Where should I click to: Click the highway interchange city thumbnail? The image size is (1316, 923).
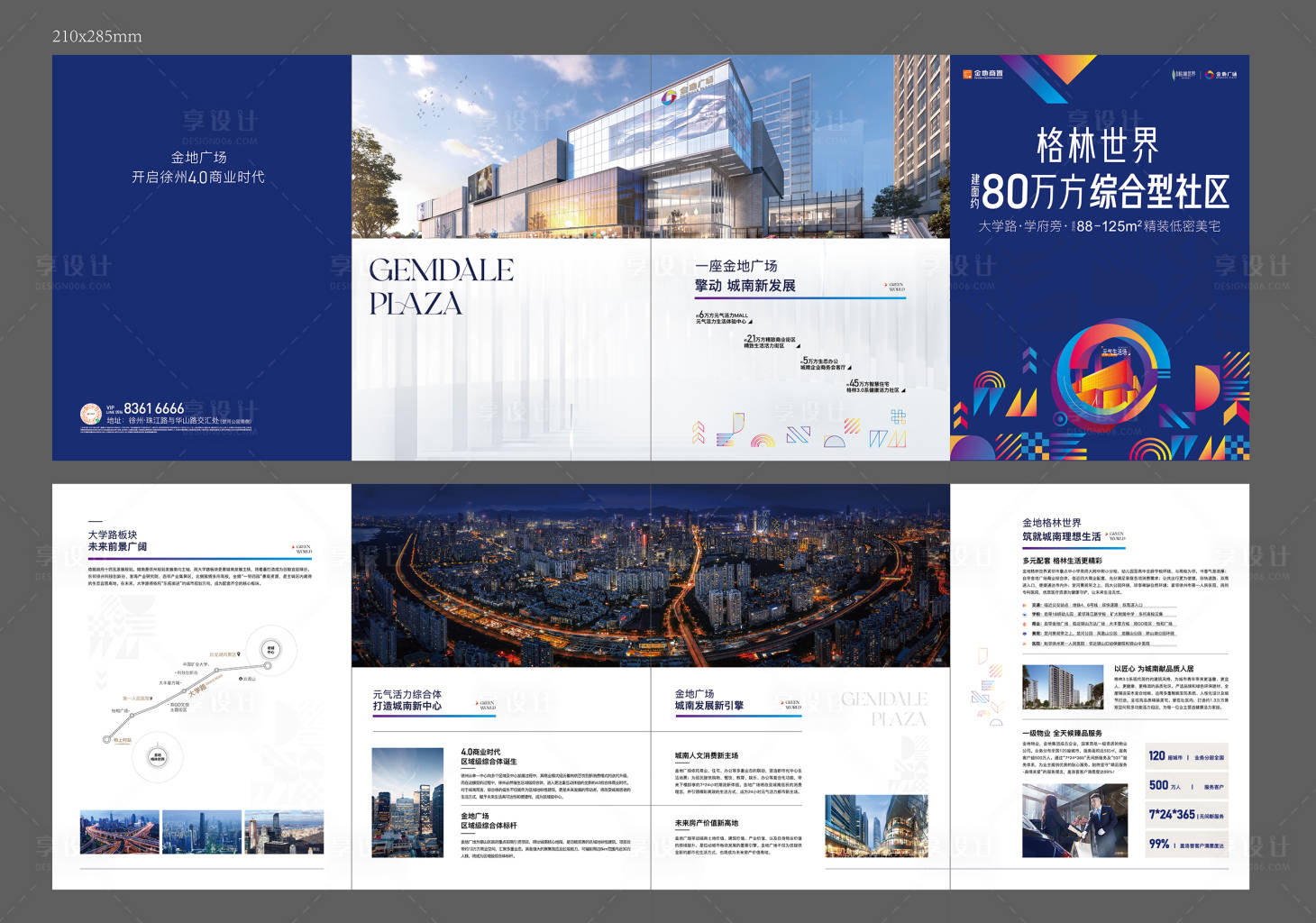(x=120, y=832)
